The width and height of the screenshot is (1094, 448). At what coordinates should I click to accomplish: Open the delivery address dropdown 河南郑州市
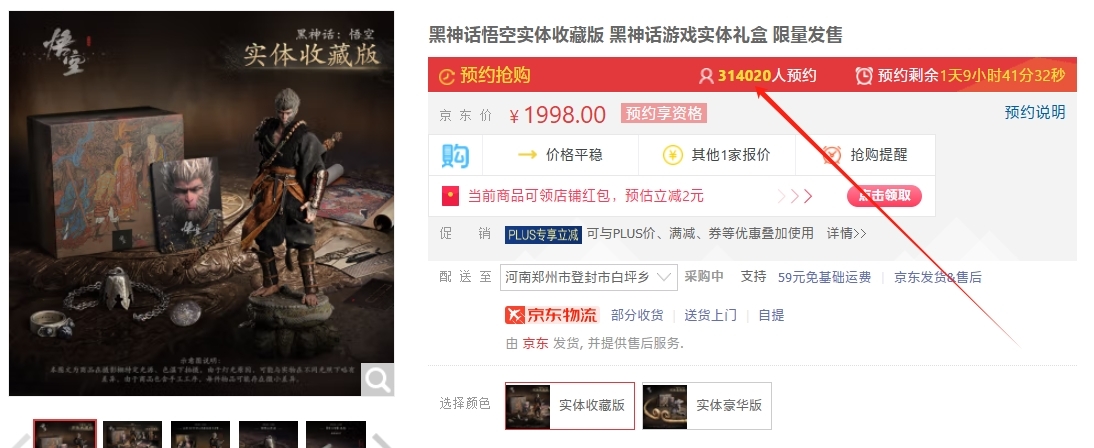tap(589, 277)
